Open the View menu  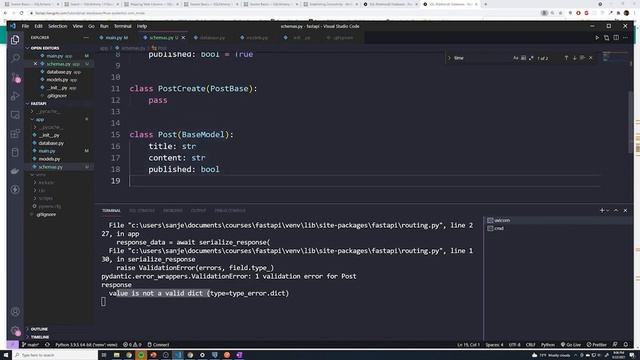pyautogui.click(x=78, y=26)
